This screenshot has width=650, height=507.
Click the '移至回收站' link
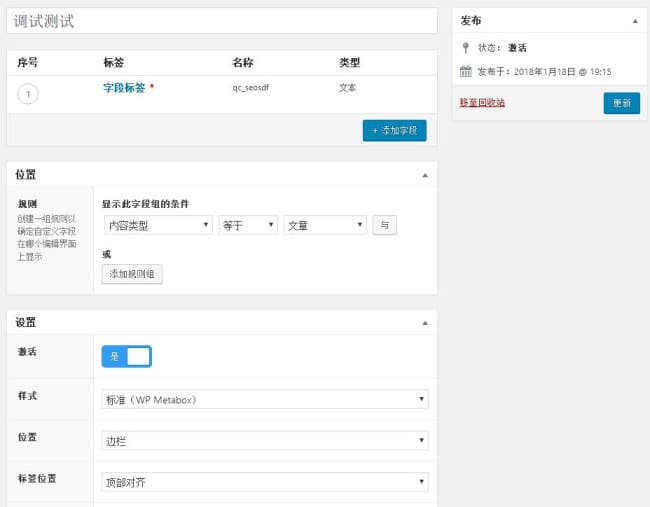[482, 102]
